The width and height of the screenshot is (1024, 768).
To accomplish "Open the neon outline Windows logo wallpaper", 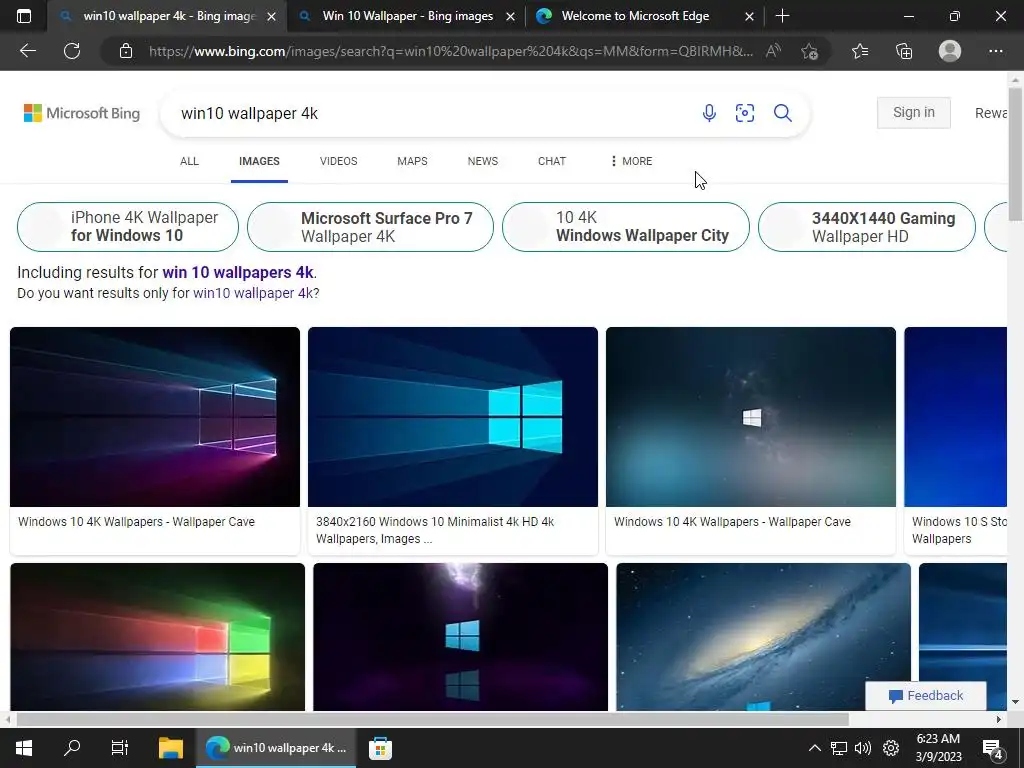I will [x=155, y=417].
